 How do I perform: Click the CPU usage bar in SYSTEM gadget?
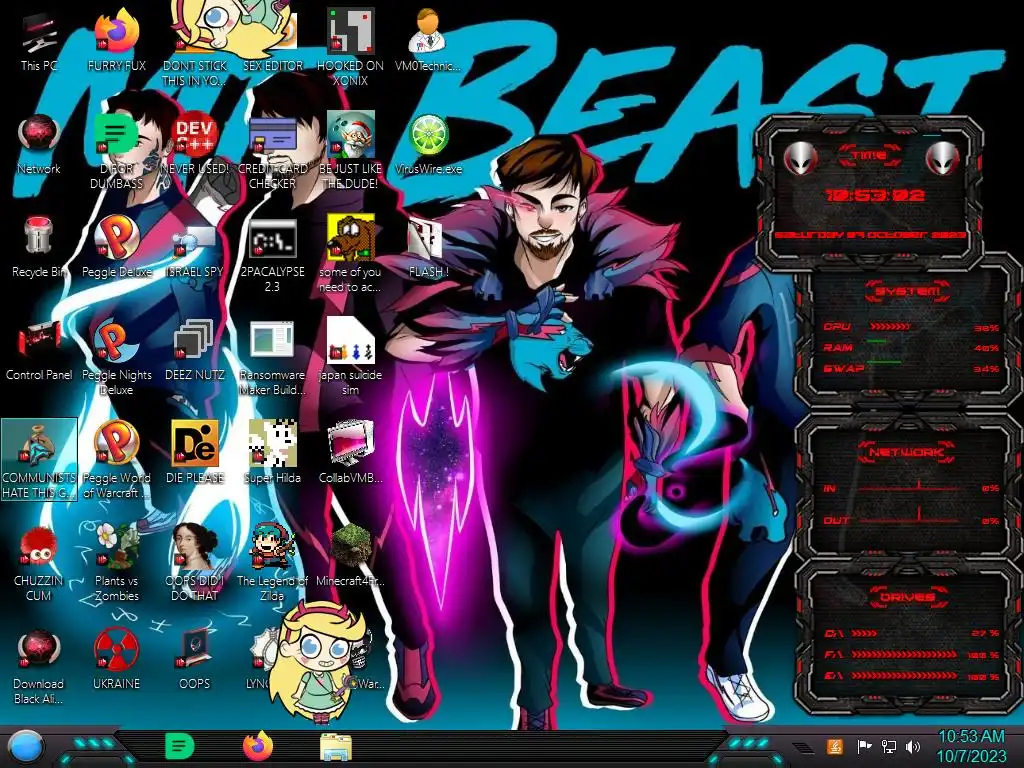point(889,326)
